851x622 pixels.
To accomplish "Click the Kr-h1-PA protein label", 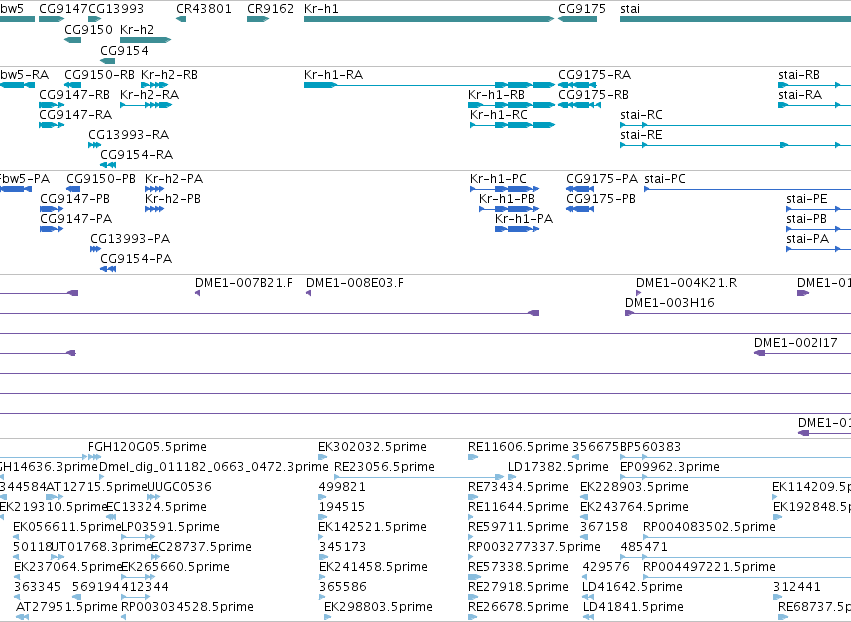I will [524, 219].
